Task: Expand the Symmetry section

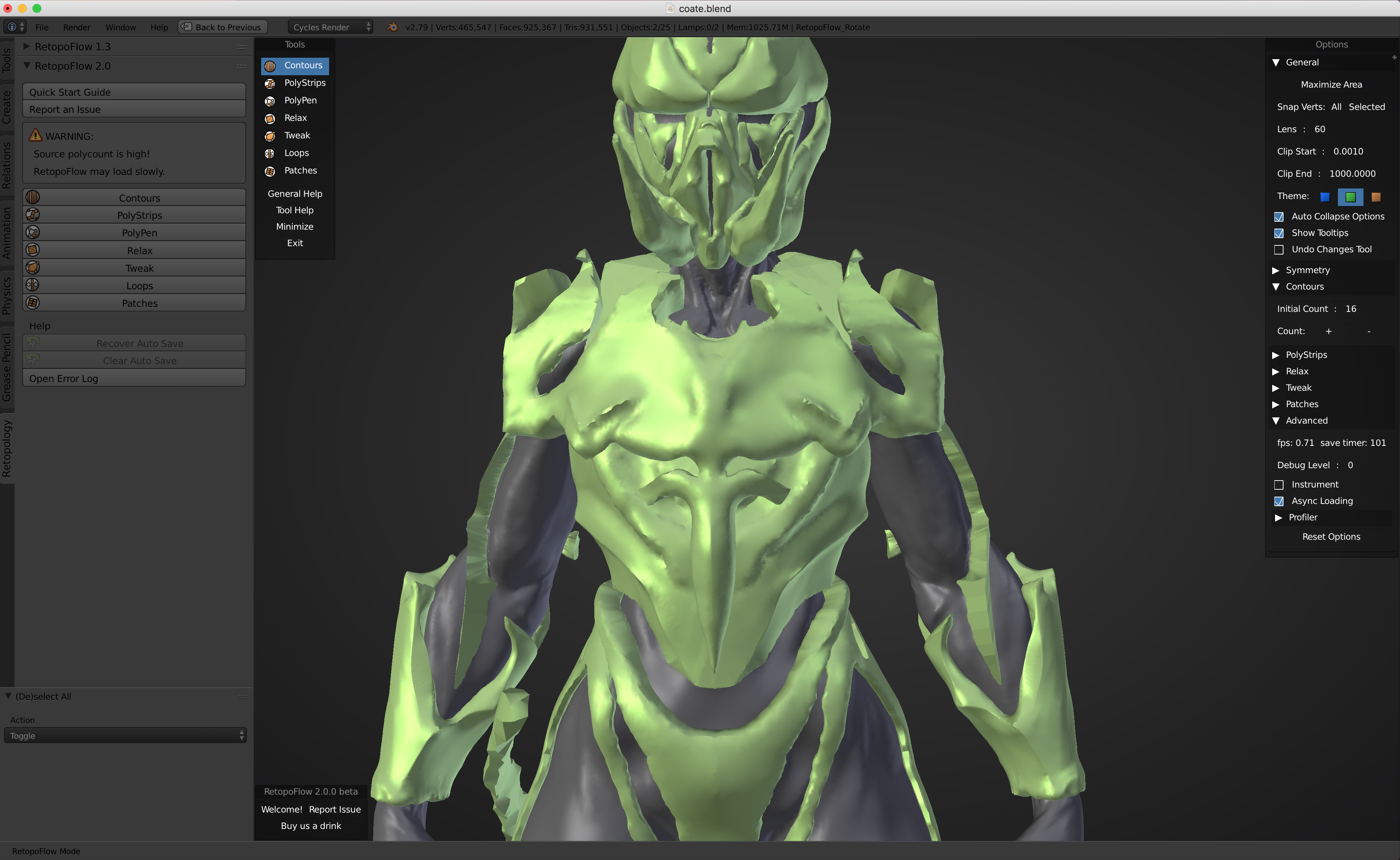Action: (x=1277, y=270)
